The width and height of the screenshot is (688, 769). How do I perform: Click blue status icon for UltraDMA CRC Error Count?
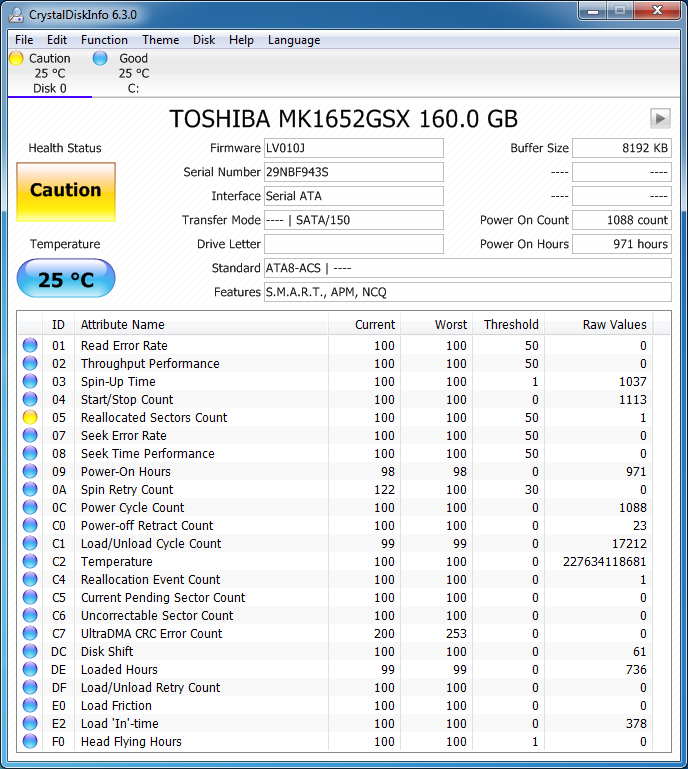(x=30, y=633)
